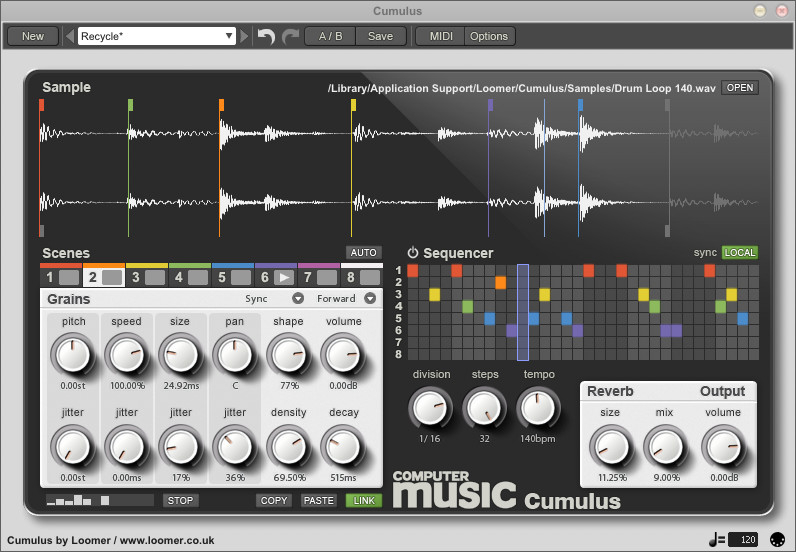Toggle the green LINK button
Screen dimensions: 796x552
pyautogui.click(x=363, y=500)
